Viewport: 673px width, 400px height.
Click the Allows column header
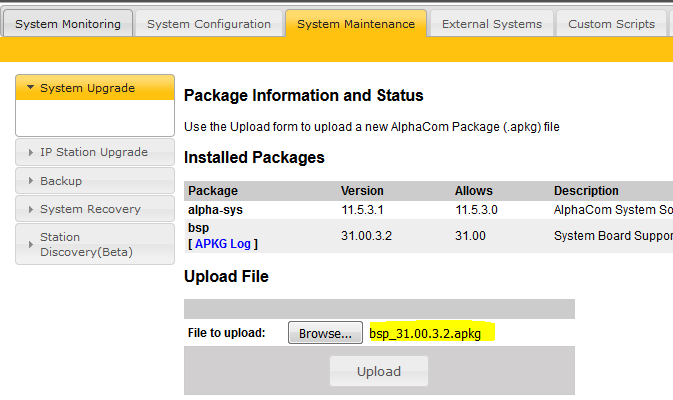click(473, 191)
